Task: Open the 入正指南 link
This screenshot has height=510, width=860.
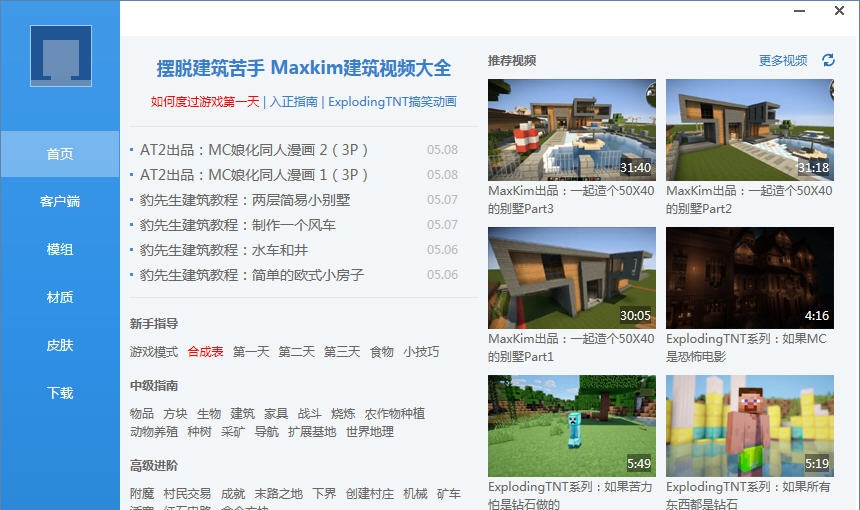Action: [293, 101]
